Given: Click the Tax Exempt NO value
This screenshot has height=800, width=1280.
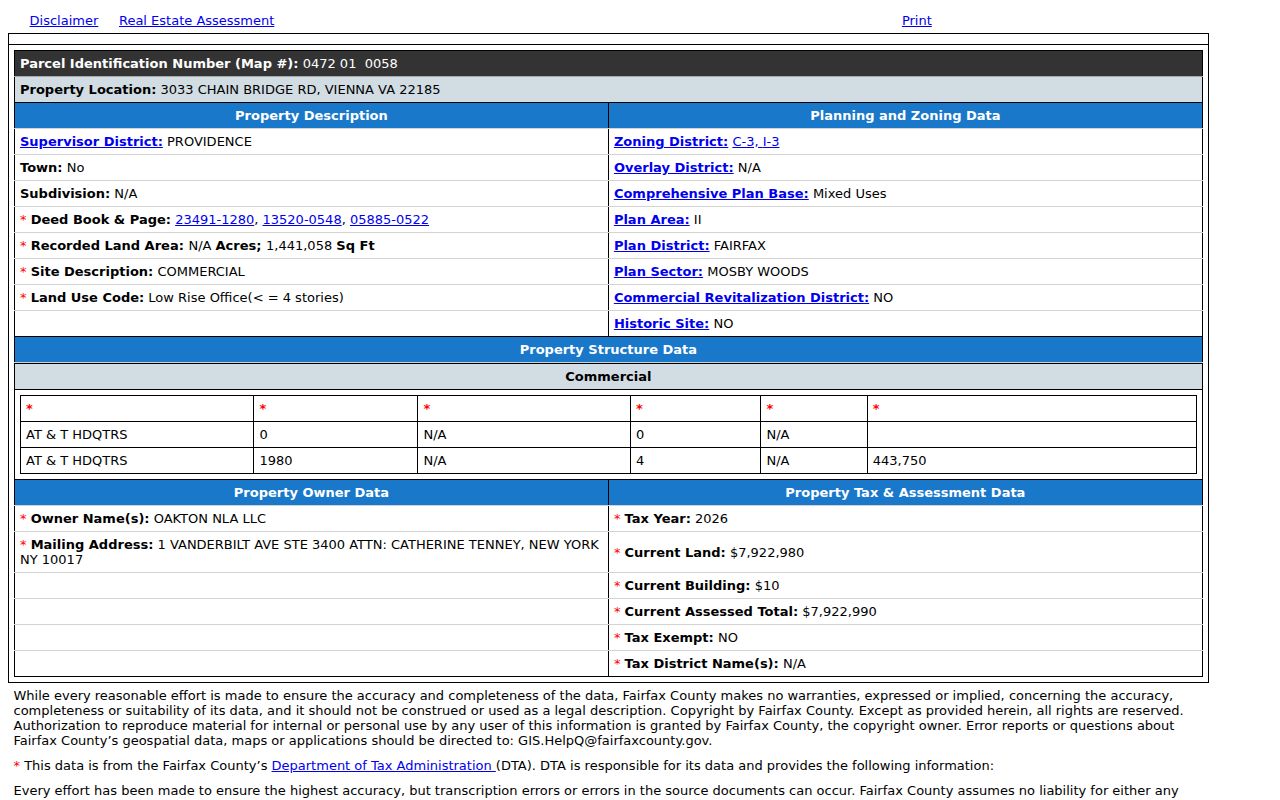Looking at the screenshot, I should point(728,637).
